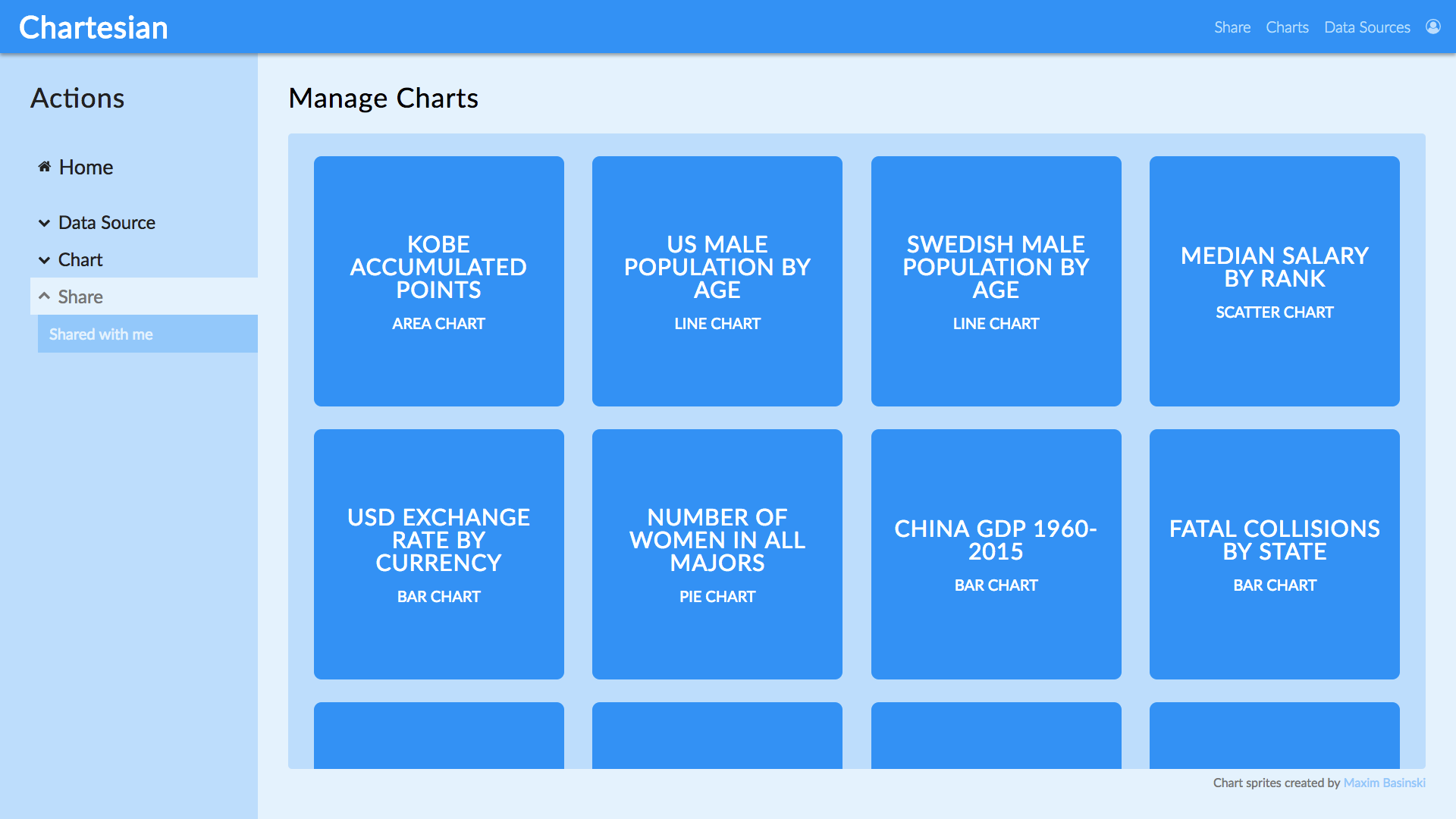The image size is (1456, 819).
Task: Click the home icon in sidebar
Action: pos(45,167)
